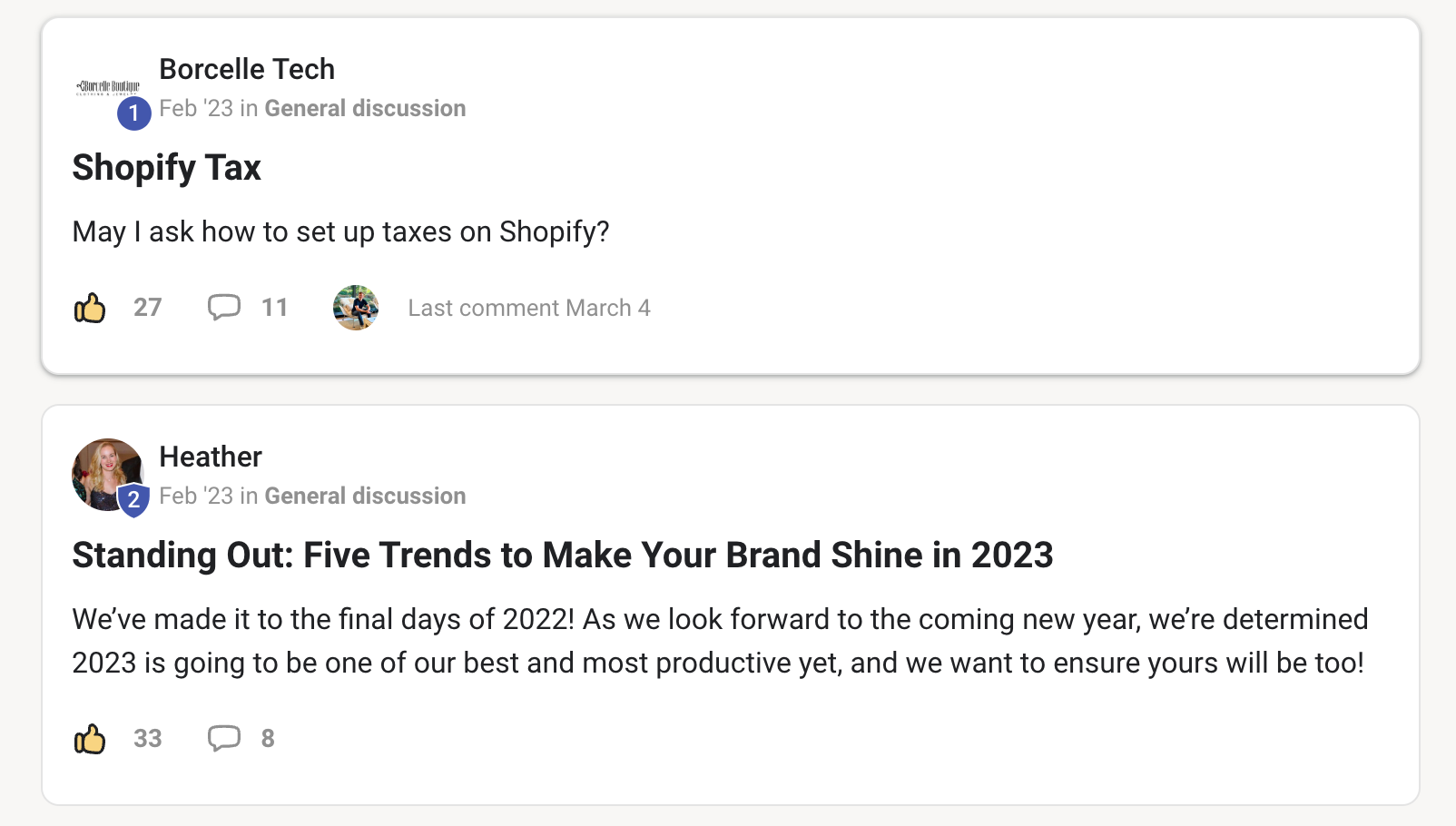Like the Standing Out trends post

coord(90,739)
